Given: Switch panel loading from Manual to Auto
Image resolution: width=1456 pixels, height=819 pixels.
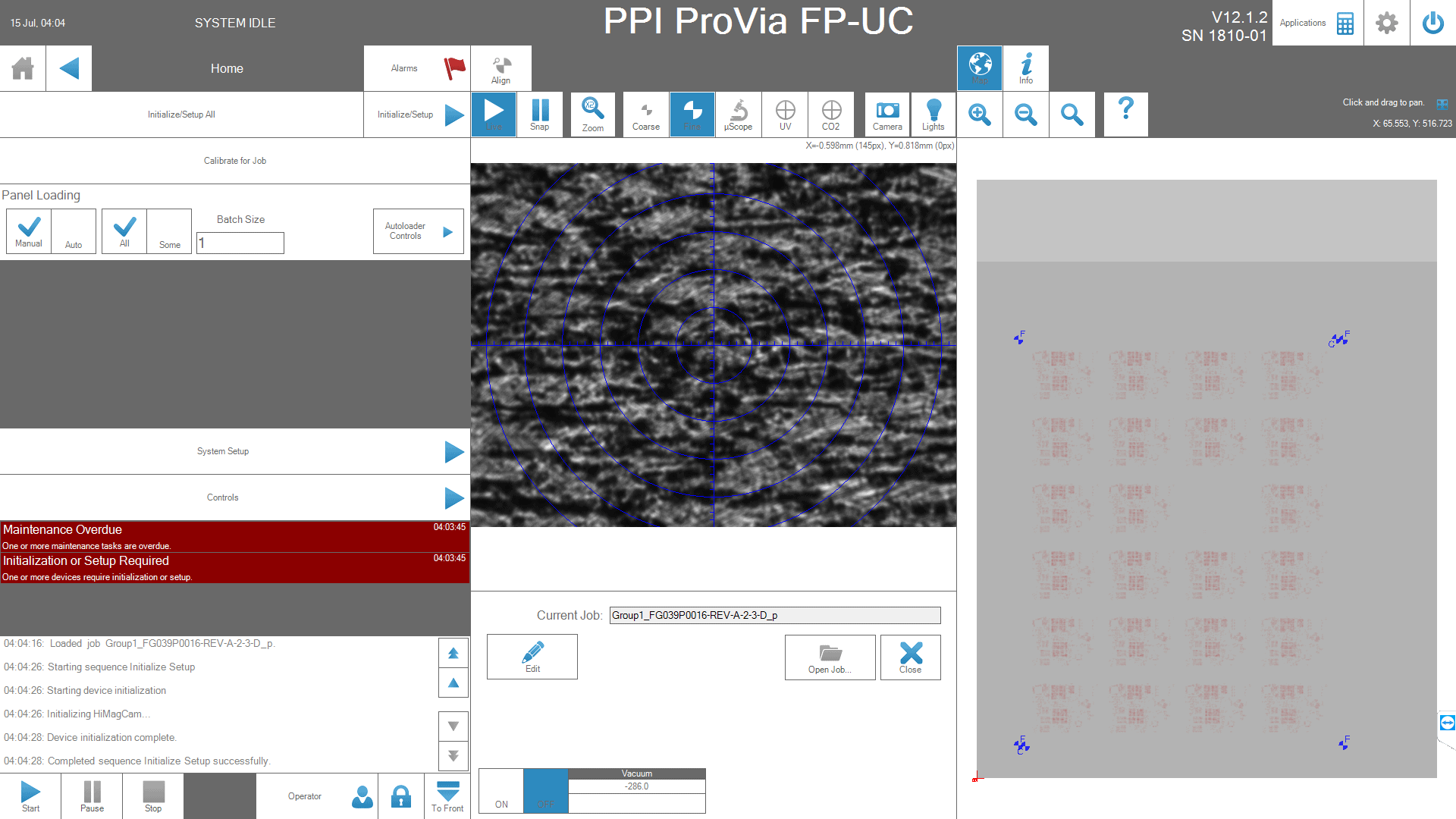Looking at the screenshot, I should tap(73, 231).
